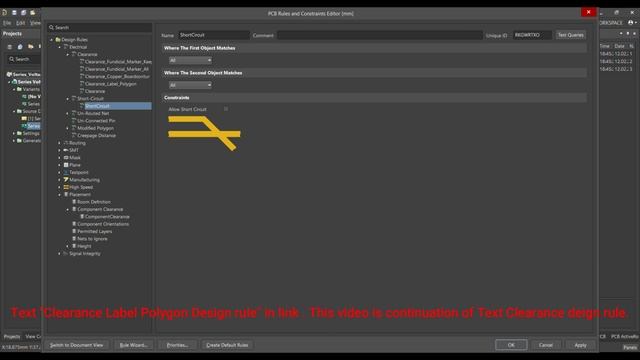Image resolution: width=640 pixels, height=360 pixels.
Task: Click the Creepage Distance rule icon
Action: pyautogui.click(x=74, y=135)
